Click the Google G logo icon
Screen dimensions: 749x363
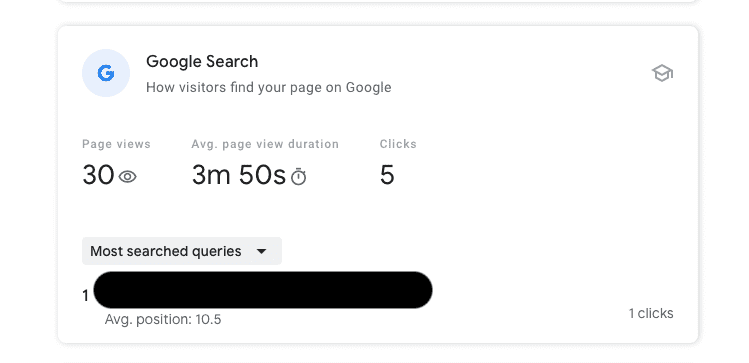[x=106, y=73]
